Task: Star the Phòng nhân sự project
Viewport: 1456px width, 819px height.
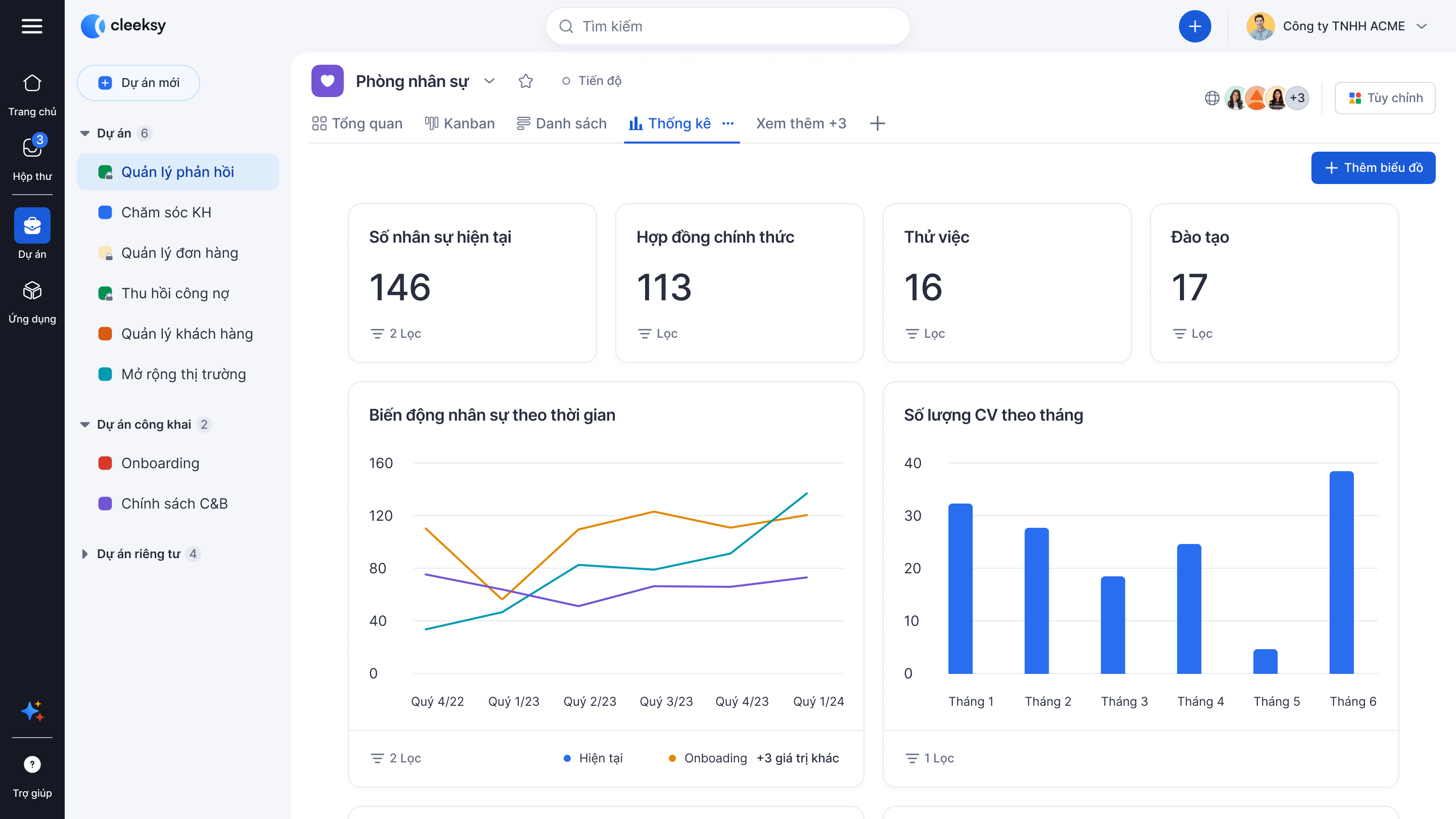Action: coord(526,81)
